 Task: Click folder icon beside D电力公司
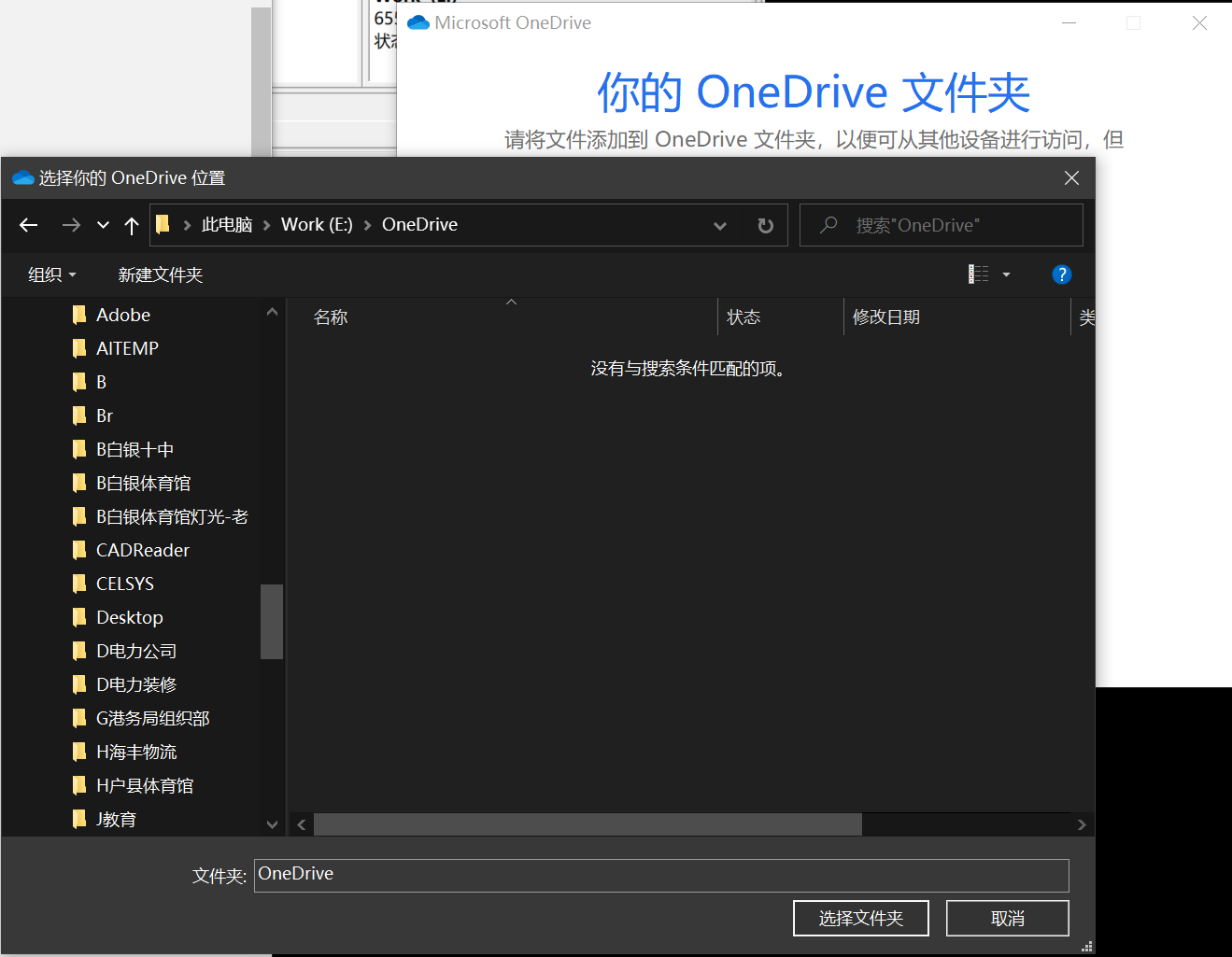79,651
